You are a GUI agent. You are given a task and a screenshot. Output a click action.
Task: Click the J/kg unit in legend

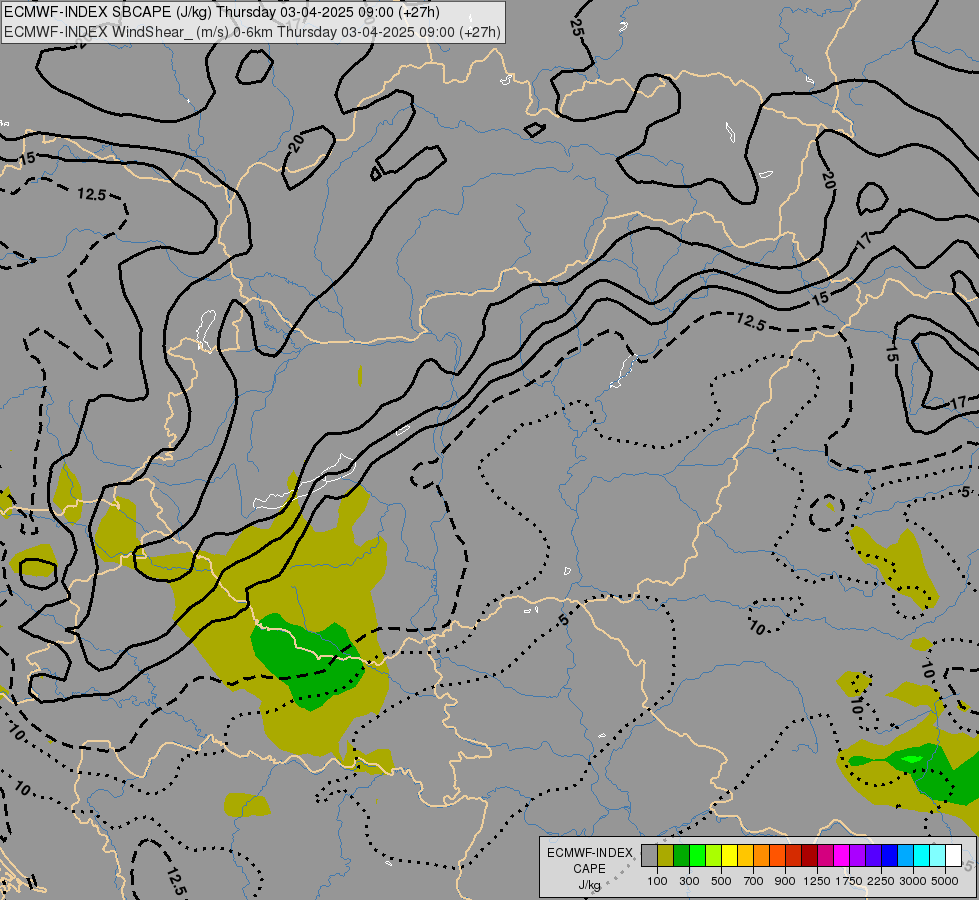click(x=589, y=885)
